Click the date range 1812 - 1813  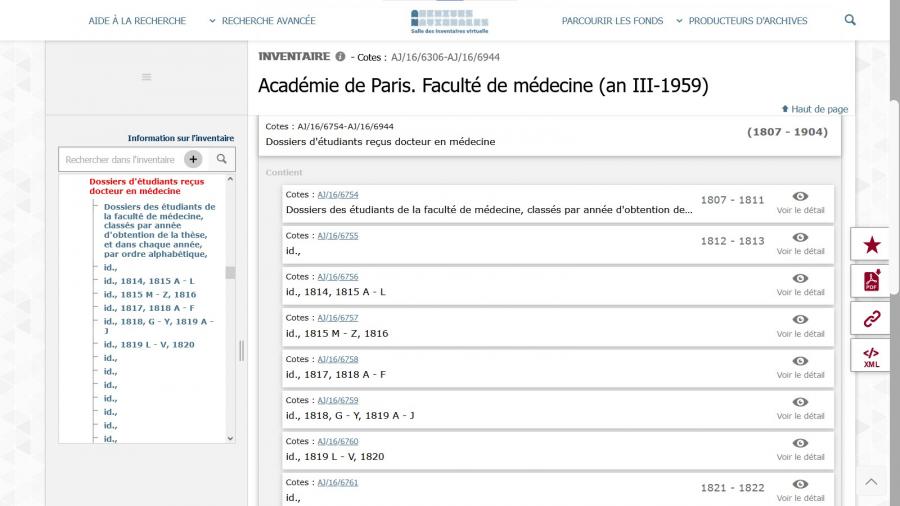[x=732, y=241]
